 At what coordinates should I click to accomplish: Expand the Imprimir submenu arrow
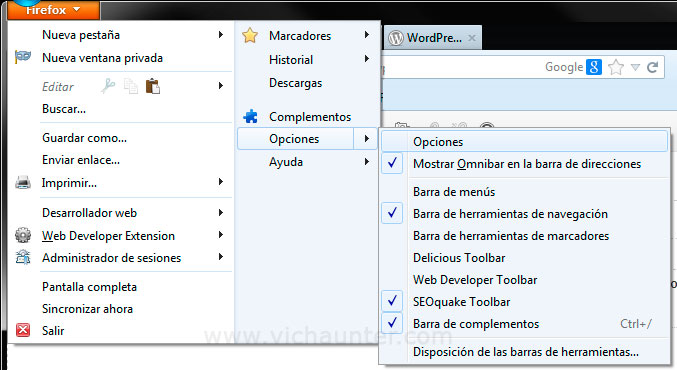pyautogui.click(x=221, y=182)
